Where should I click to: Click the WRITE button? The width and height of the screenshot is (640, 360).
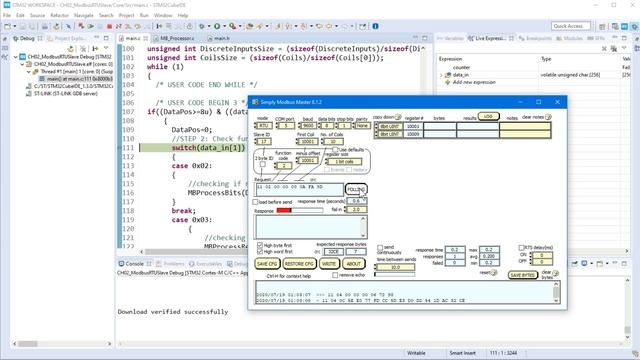pyautogui.click(x=329, y=264)
